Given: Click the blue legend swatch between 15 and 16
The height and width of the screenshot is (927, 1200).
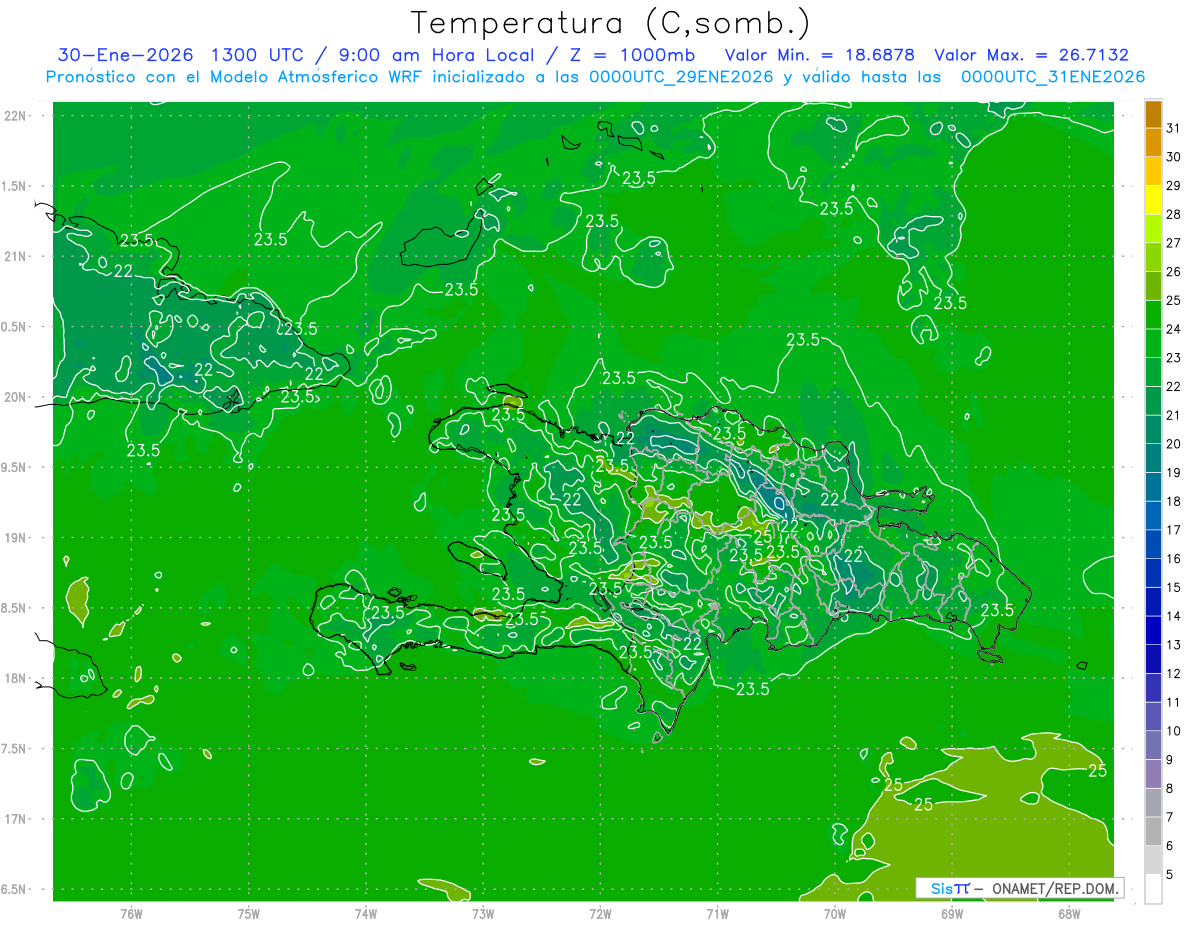Looking at the screenshot, I should pyautogui.click(x=1153, y=574).
